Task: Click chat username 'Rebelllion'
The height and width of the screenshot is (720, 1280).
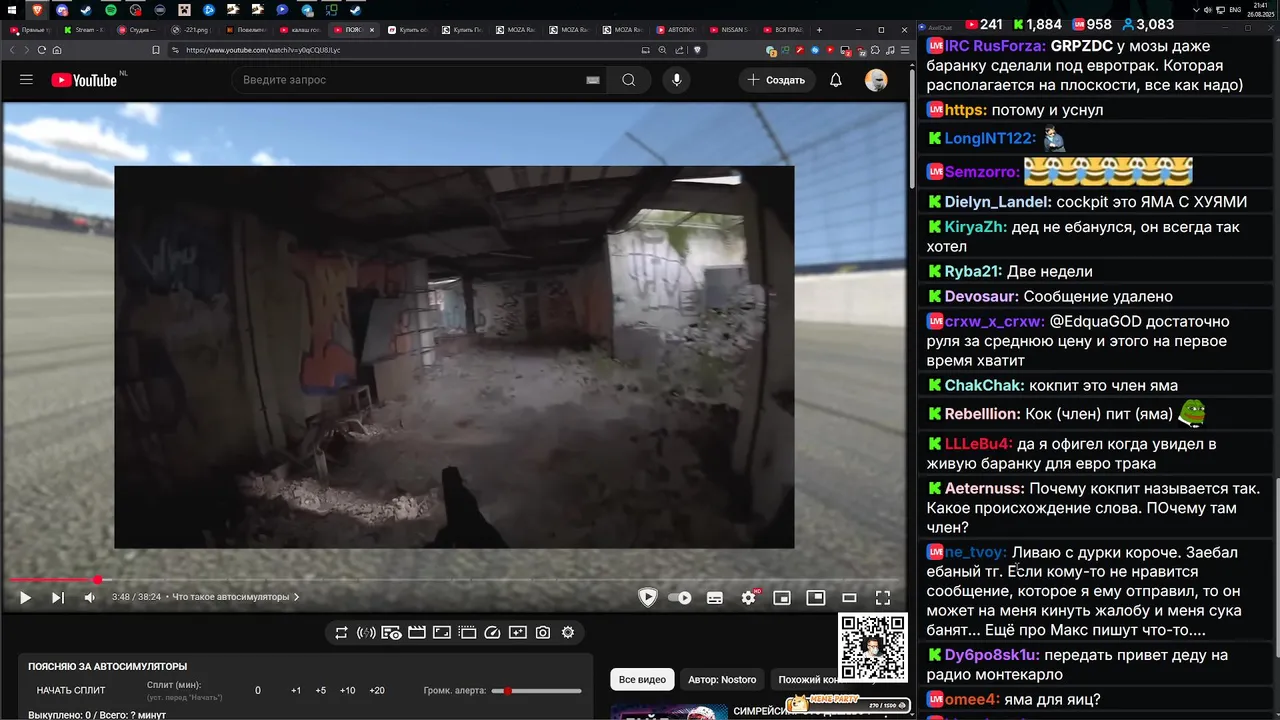Action: pyautogui.click(x=982, y=414)
